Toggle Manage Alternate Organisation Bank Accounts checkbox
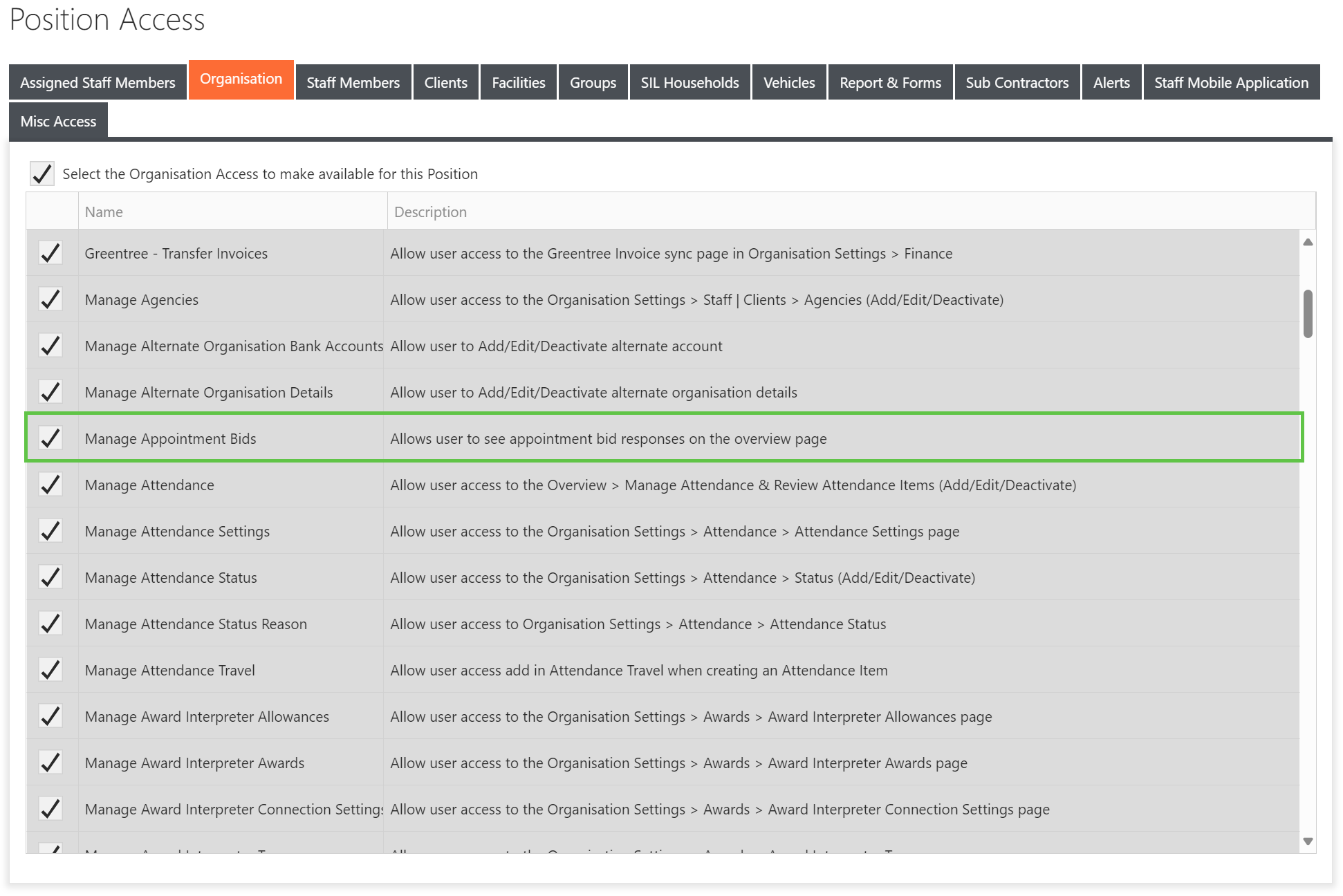 [x=50, y=346]
